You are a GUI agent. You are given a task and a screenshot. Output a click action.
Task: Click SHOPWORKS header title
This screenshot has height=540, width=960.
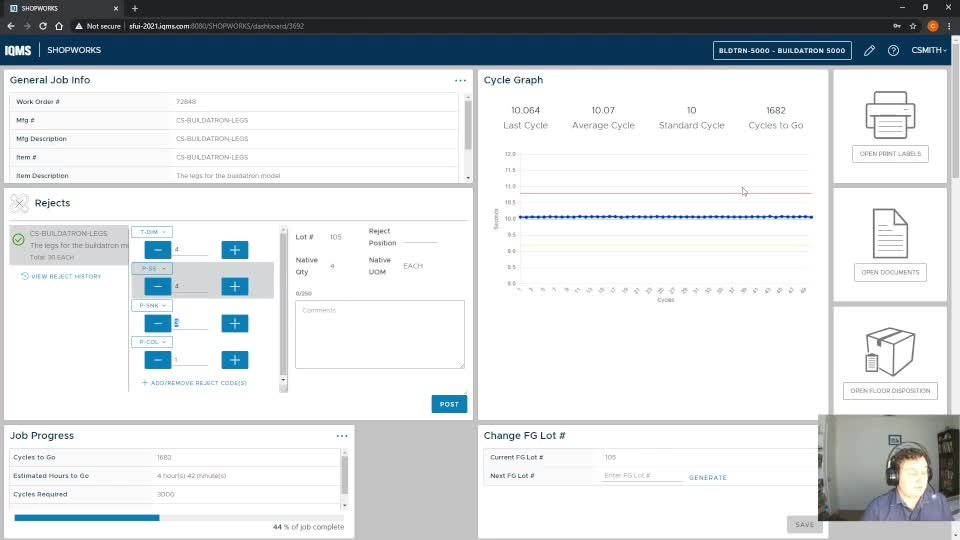click(74, 50)
